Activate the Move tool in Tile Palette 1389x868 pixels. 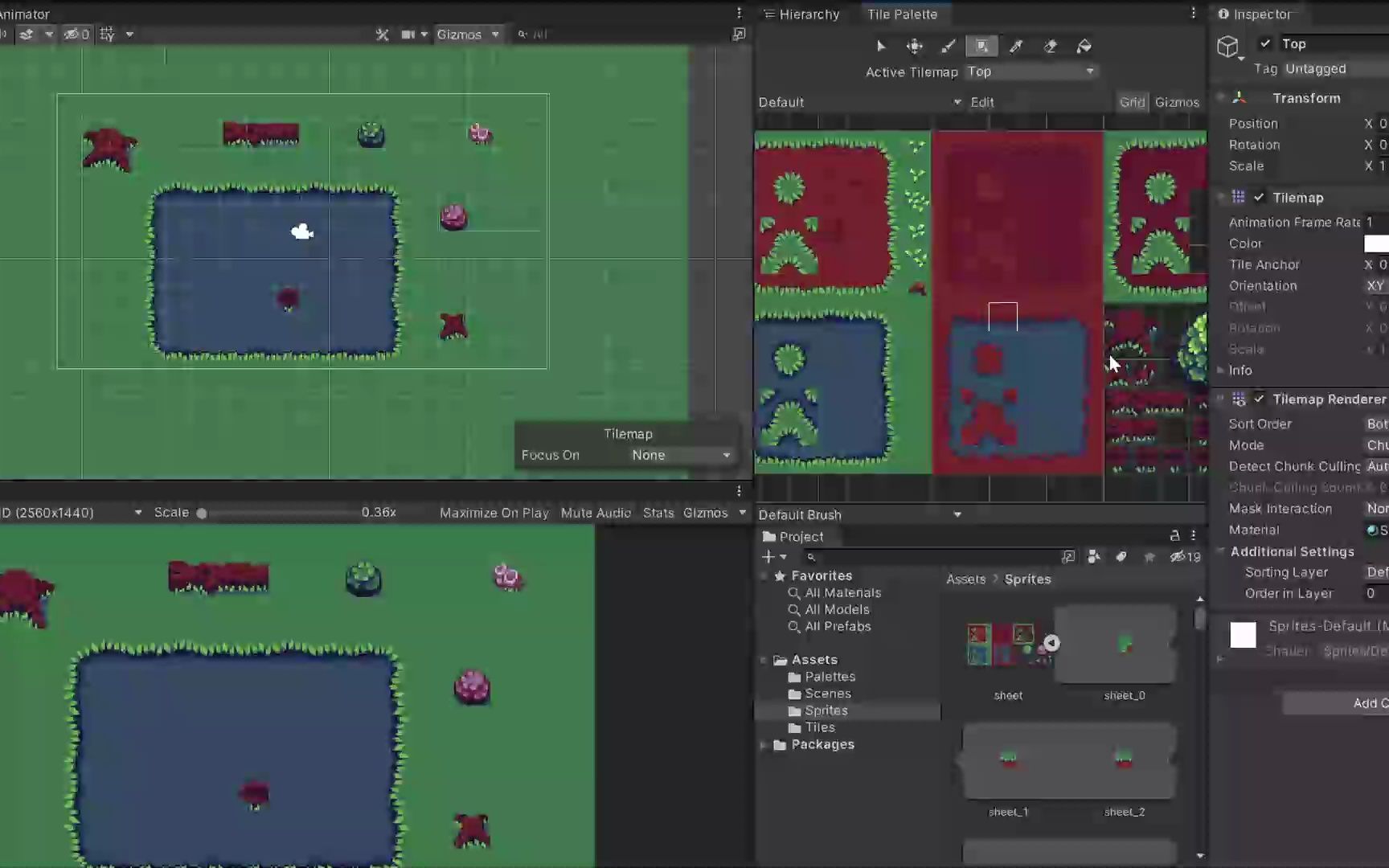[x=915, y=46]
